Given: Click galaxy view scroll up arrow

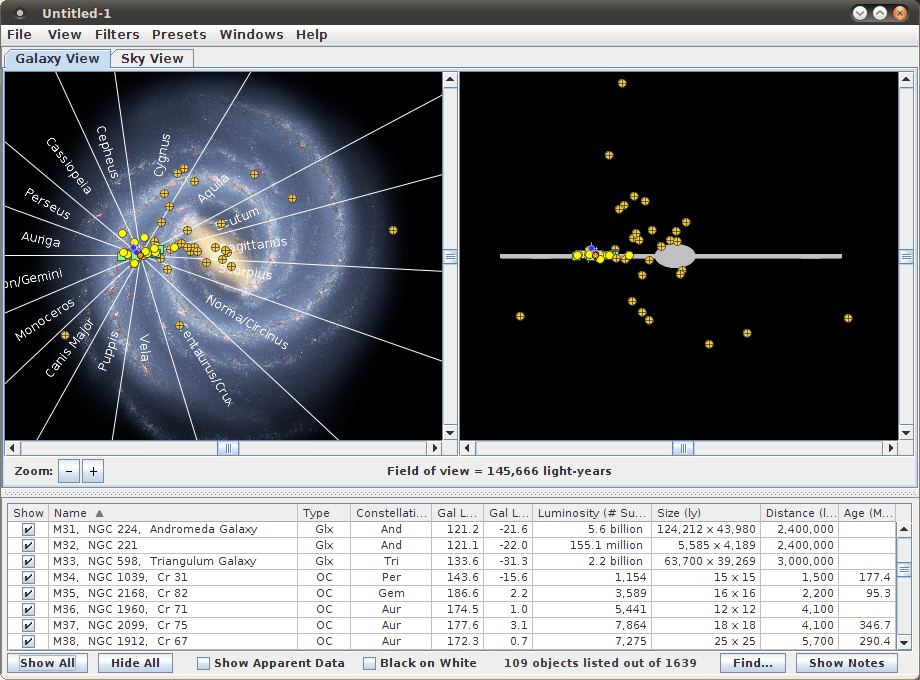Looking at the screenshot, I should click(450, 79).
